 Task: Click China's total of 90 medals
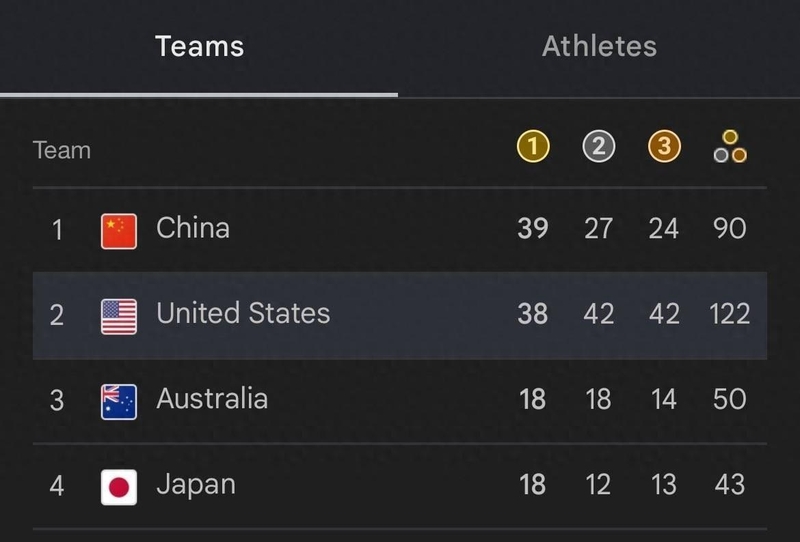point(730,228)
